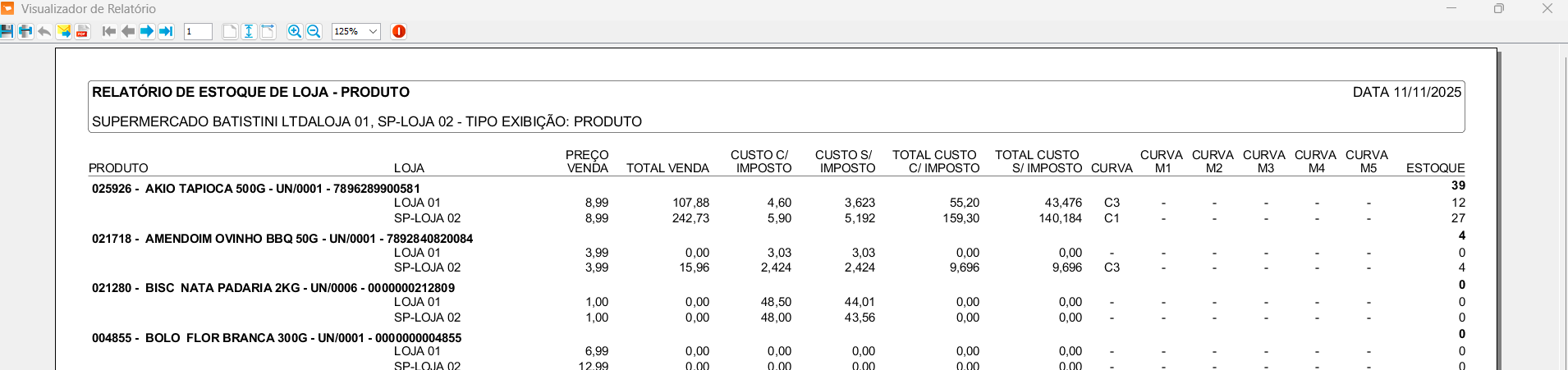1568x370 pixels.
Task: Select the AKIO TAPIOCA 500G product row
Action: [256, 189]
